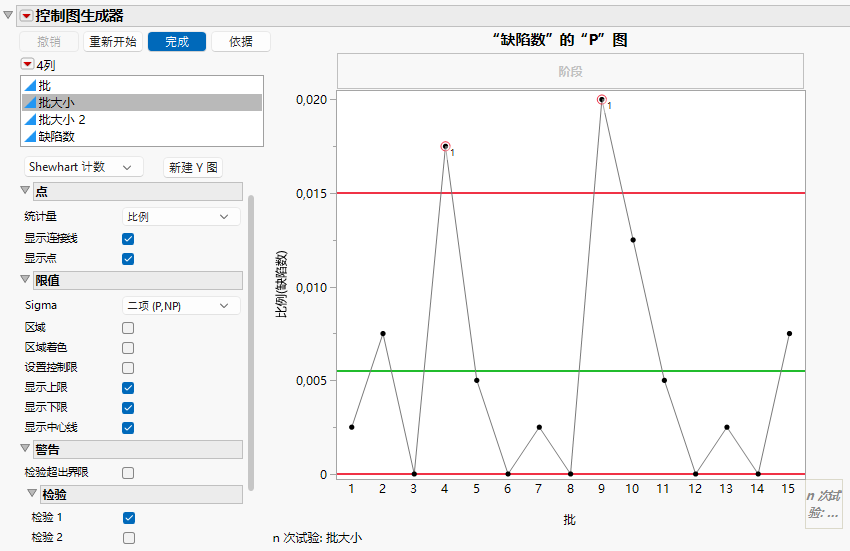This screenshot has height=551, width=850.
Task: Click the Y axis label 比例(缺陷数)
Action: click(281, 284)
